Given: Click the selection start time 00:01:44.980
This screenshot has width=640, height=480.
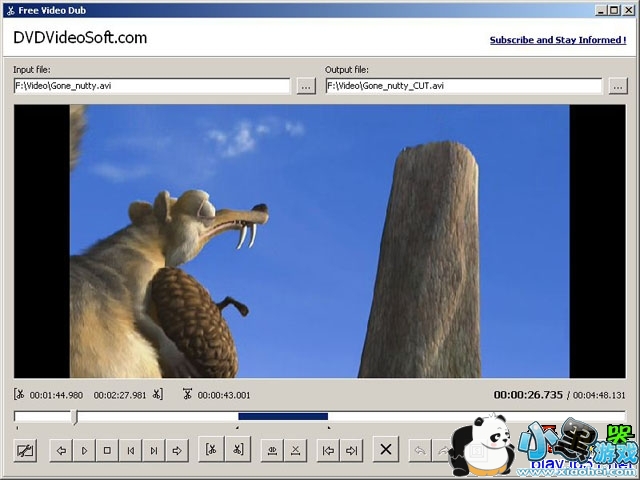Looking at the screenshot, I should click(x=56, y=395).
